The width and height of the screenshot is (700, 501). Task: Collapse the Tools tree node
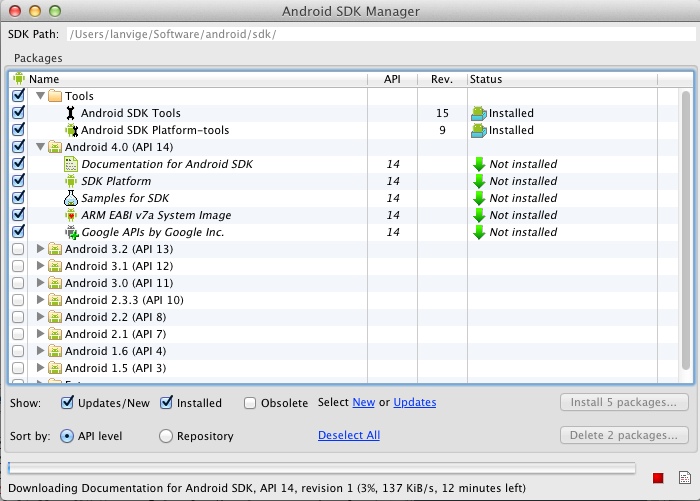40,96
